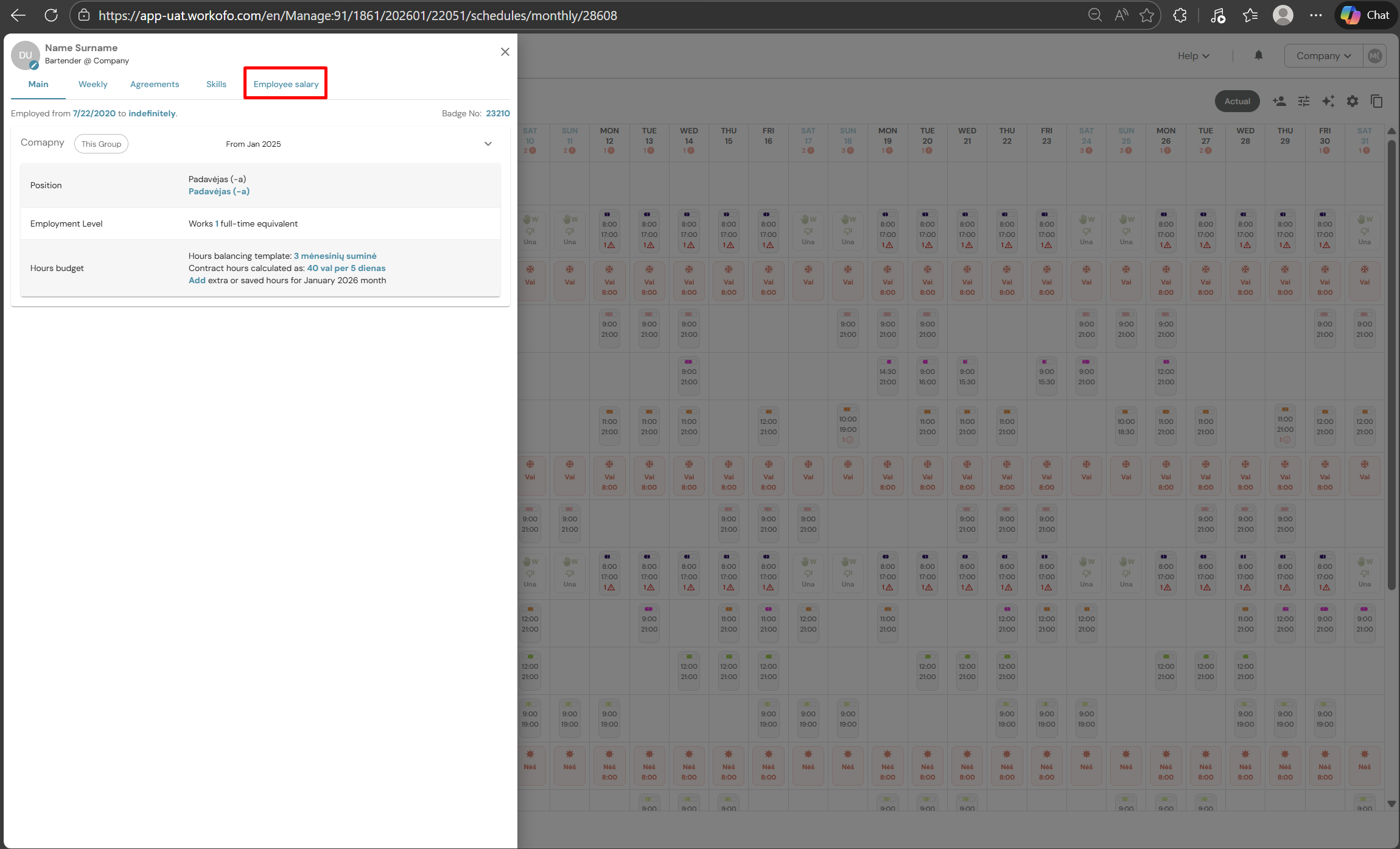This screenshot has width=1400, height=849.
Task: Open schedule settings gear icon
Action: (x=1352, y=101)
